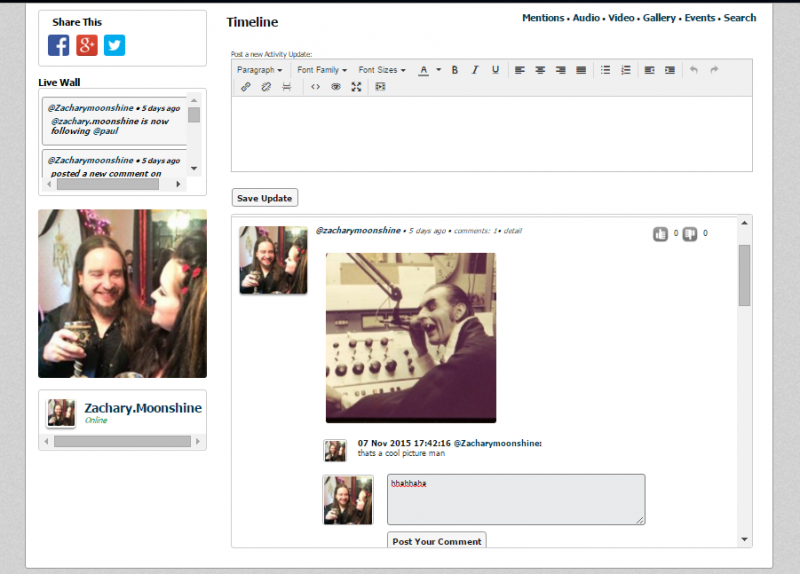This screenshot has width=800, height=574.
Task: Open Font Family dropdown
Action: 322,70
